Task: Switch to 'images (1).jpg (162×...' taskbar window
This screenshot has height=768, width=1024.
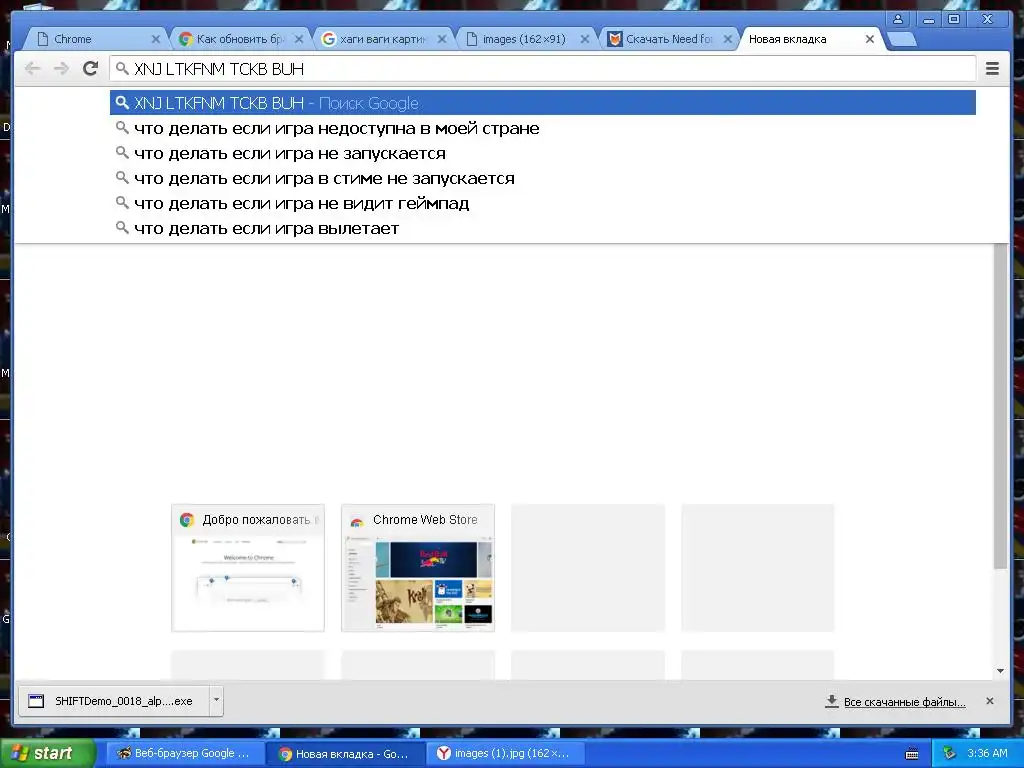Action: [506, 753]
